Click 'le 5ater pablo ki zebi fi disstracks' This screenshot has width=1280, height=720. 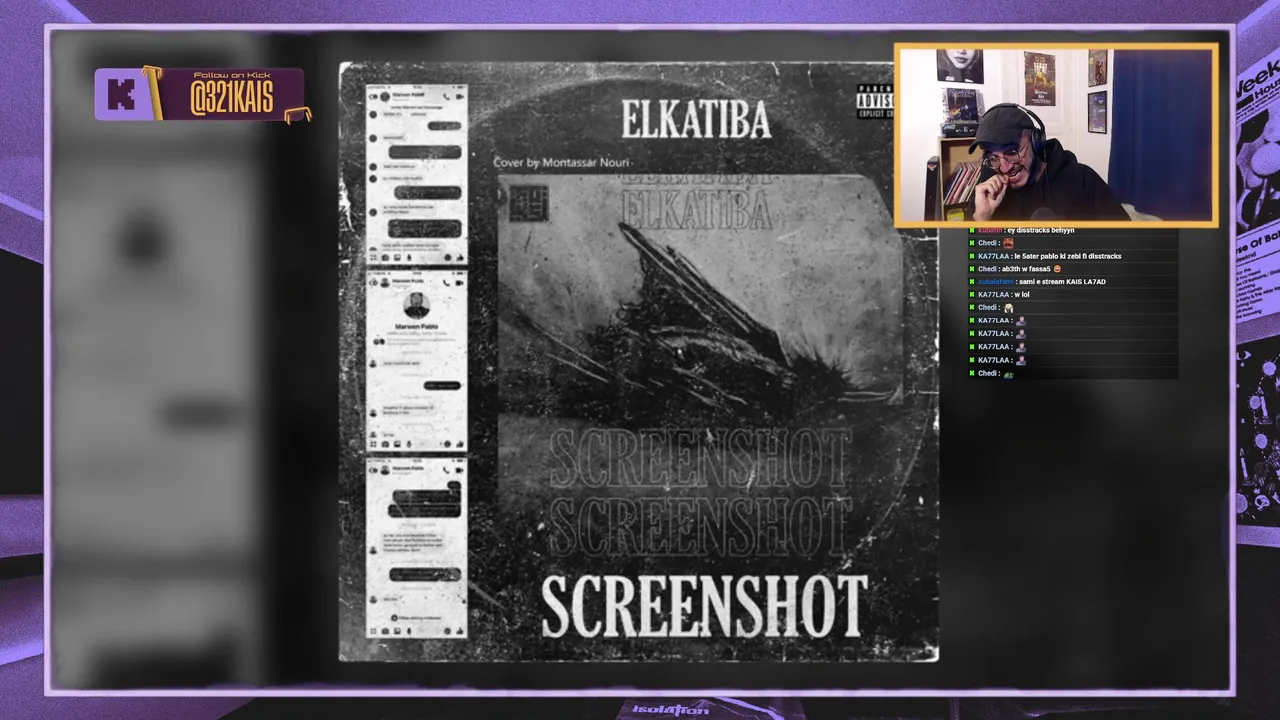tap(1066, 256)
